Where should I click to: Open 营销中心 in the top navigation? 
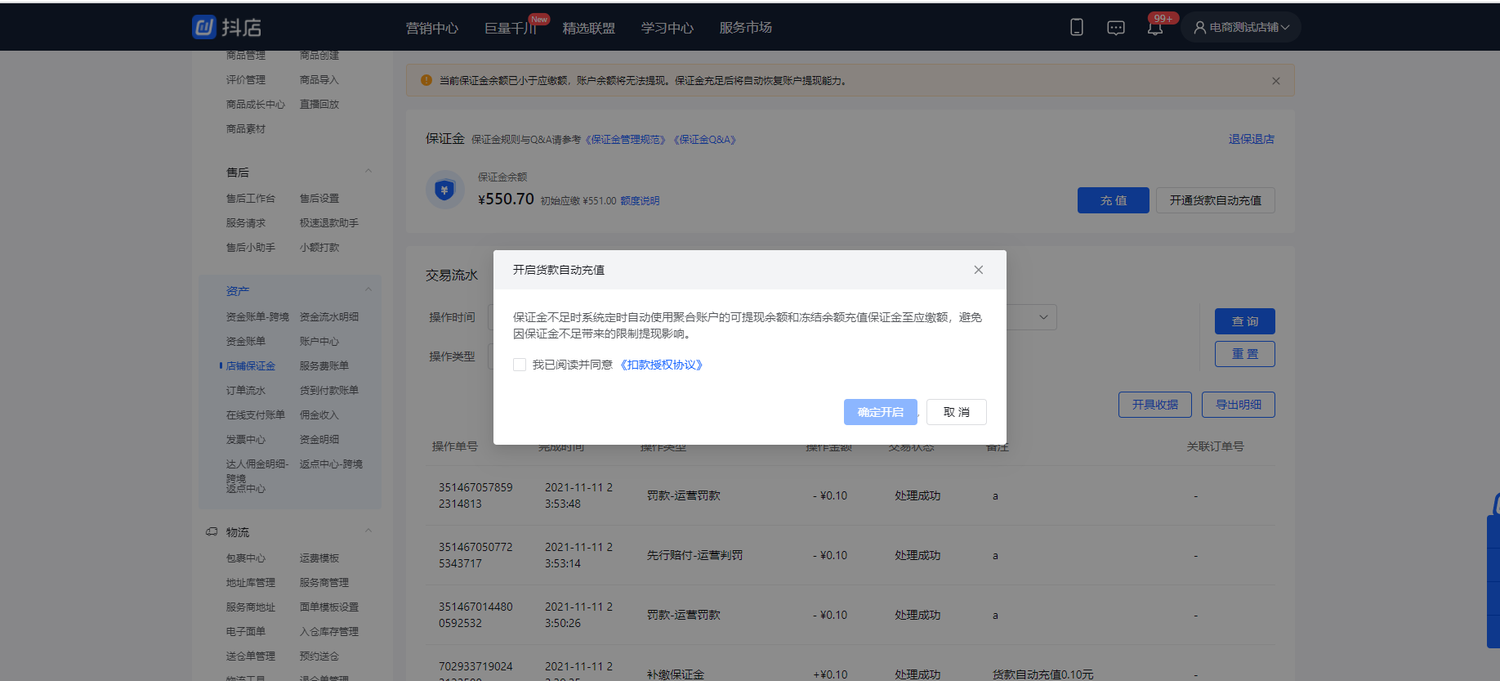(432, 30)
